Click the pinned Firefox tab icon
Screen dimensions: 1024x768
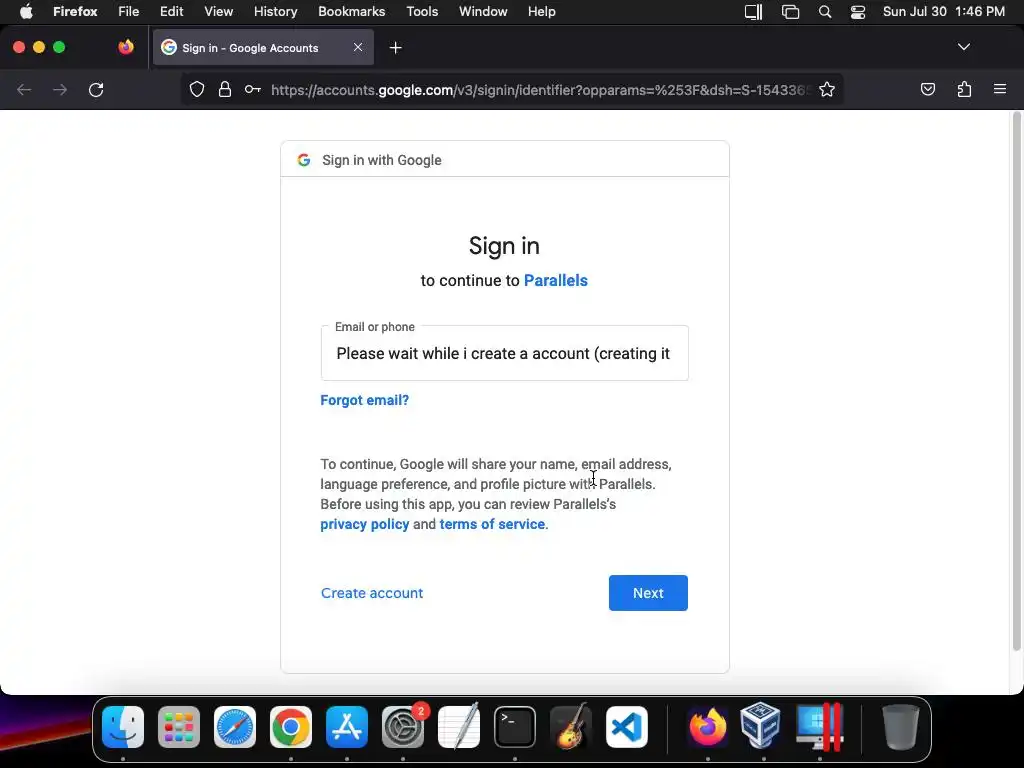pos(125,47)
